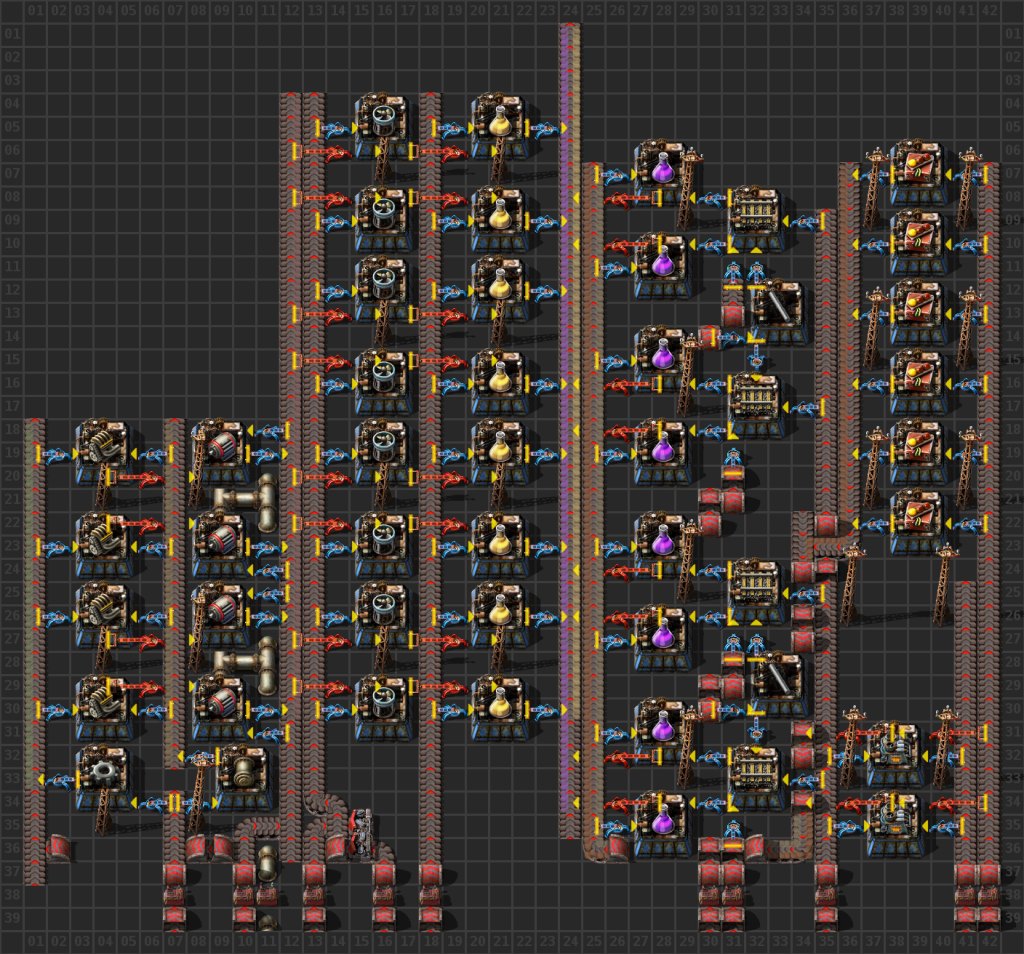
Task: Select the electric engine assembler on row 19
Action: click(221, 453)
